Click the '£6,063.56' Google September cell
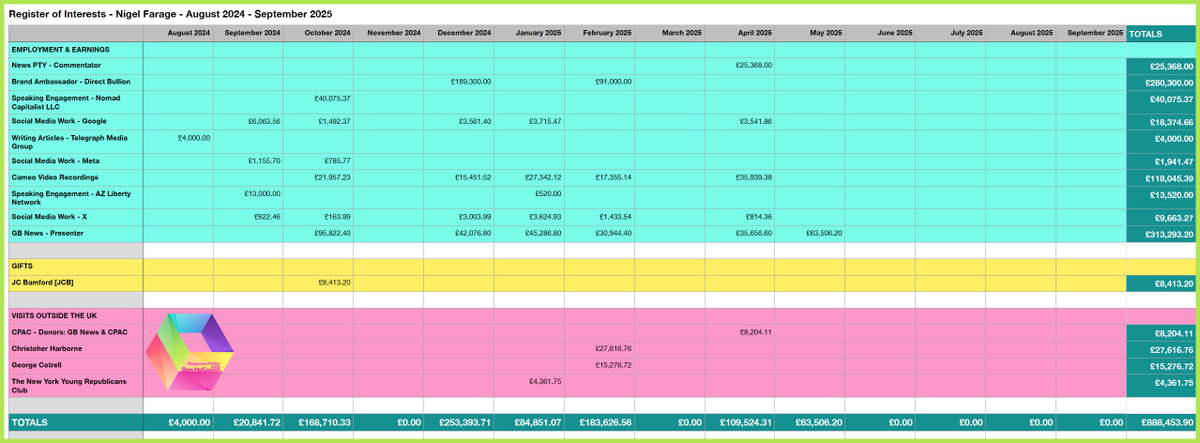Image resolution: width=1200 pixels, height=443 pixels. click(x=264, y=121)
